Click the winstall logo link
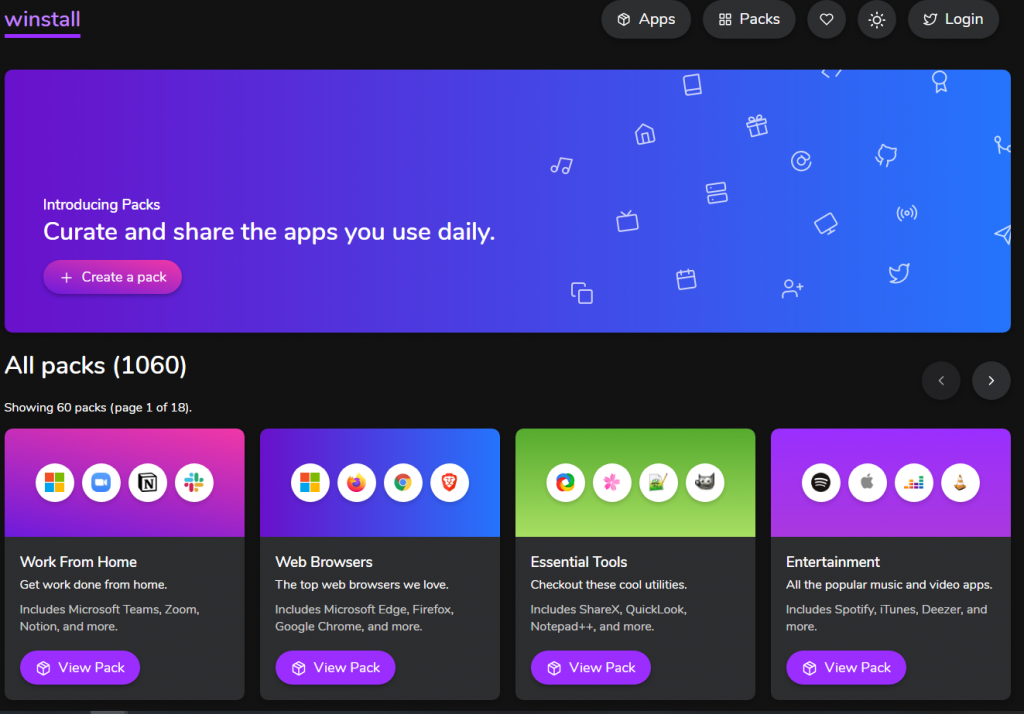1024x714 pixels. click(42, 20)
